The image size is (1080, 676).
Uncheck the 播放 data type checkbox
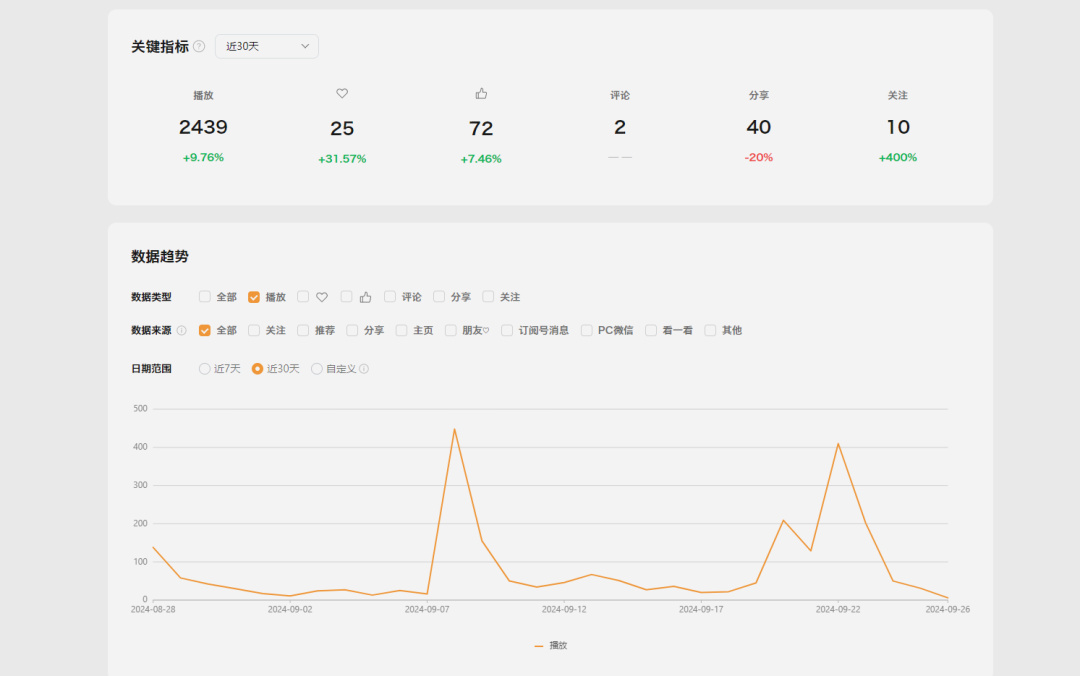pyautogui.click(x=253, y=297)
